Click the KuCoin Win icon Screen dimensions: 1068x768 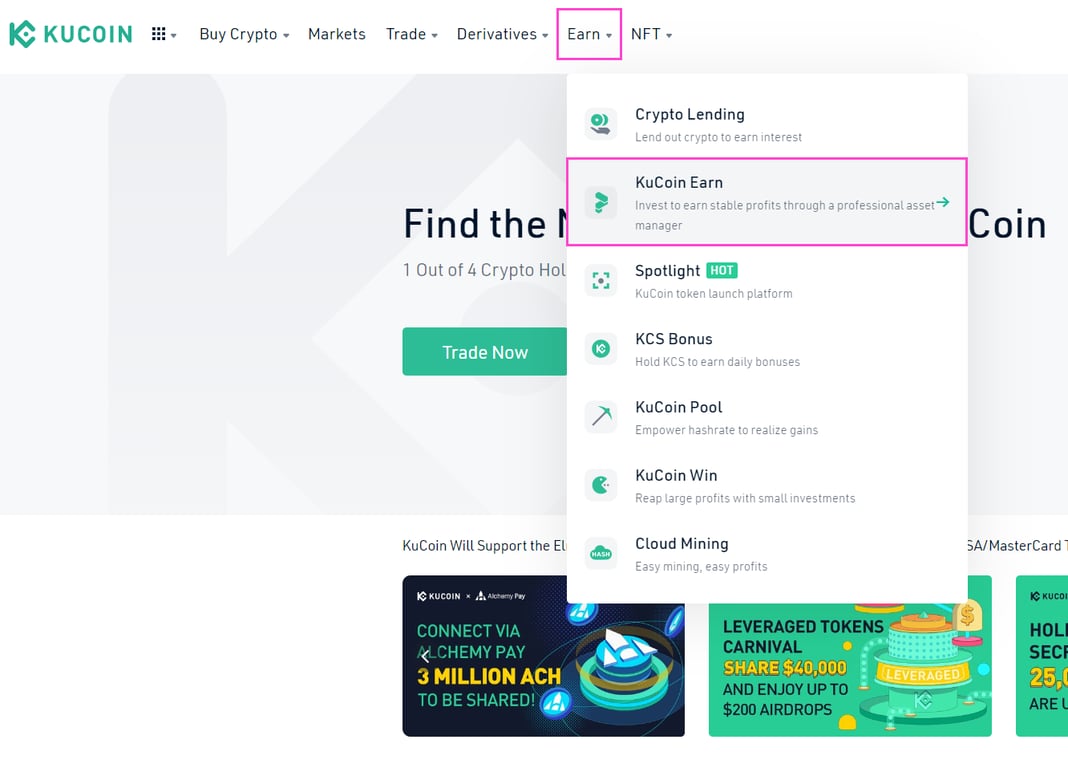601,485
